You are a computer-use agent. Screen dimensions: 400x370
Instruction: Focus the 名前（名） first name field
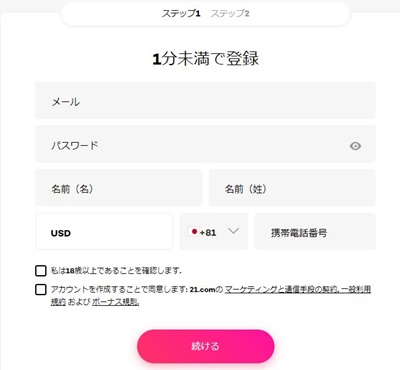click(119, 188)
